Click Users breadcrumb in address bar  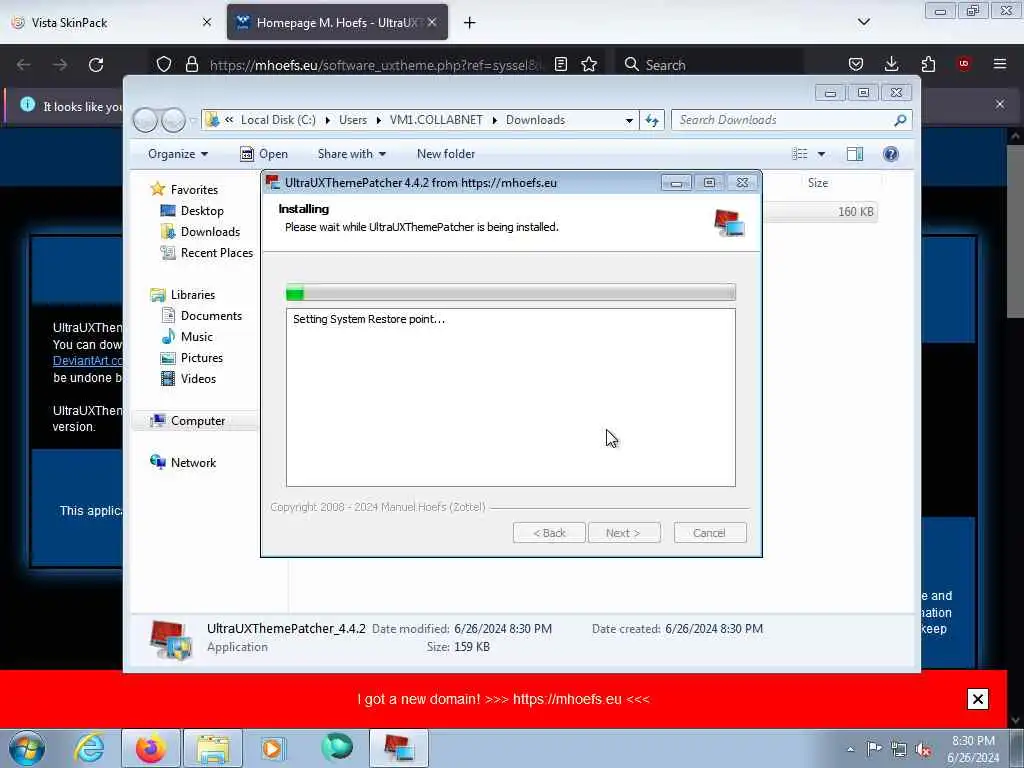click(x=353, y=120)
